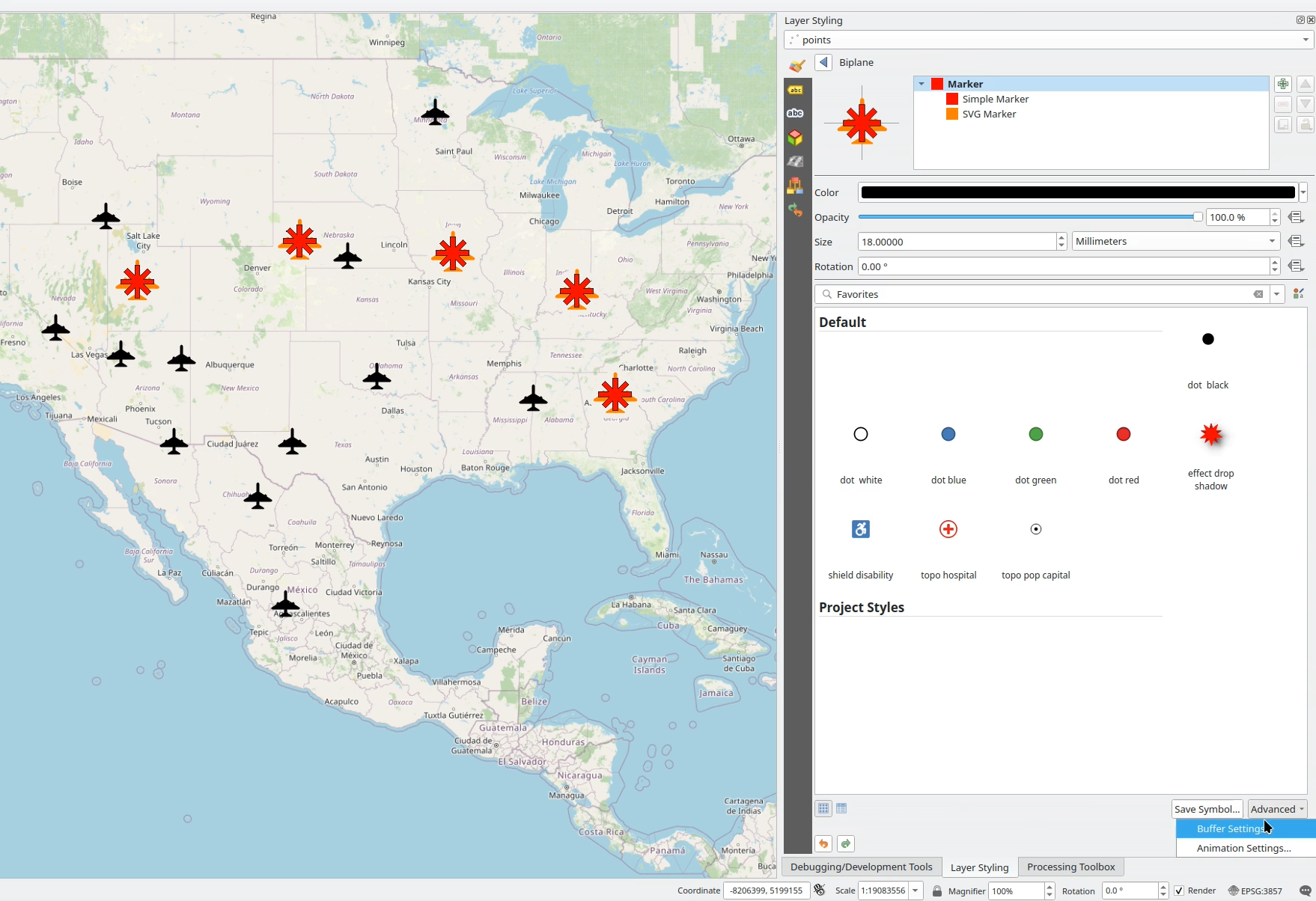Click the Save Symbol button
The height and width of the screenshot is (901, 1316).
(x=1207, y=809)
